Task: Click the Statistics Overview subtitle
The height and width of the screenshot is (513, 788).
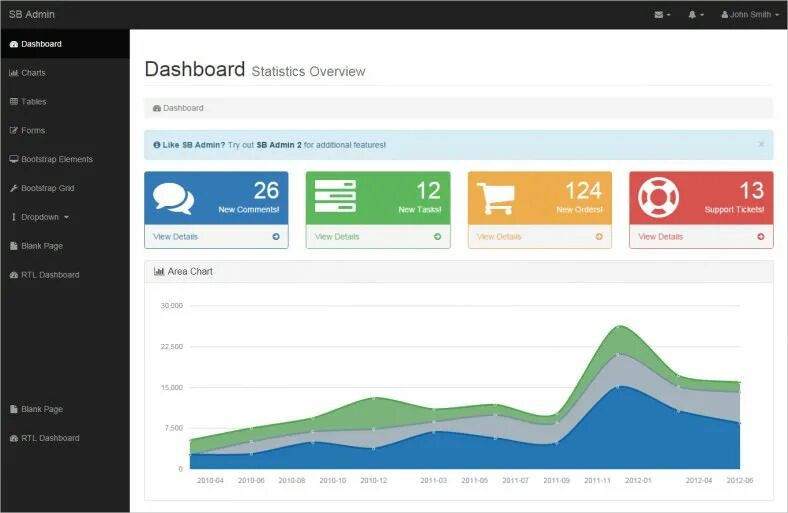Action: 308,71
